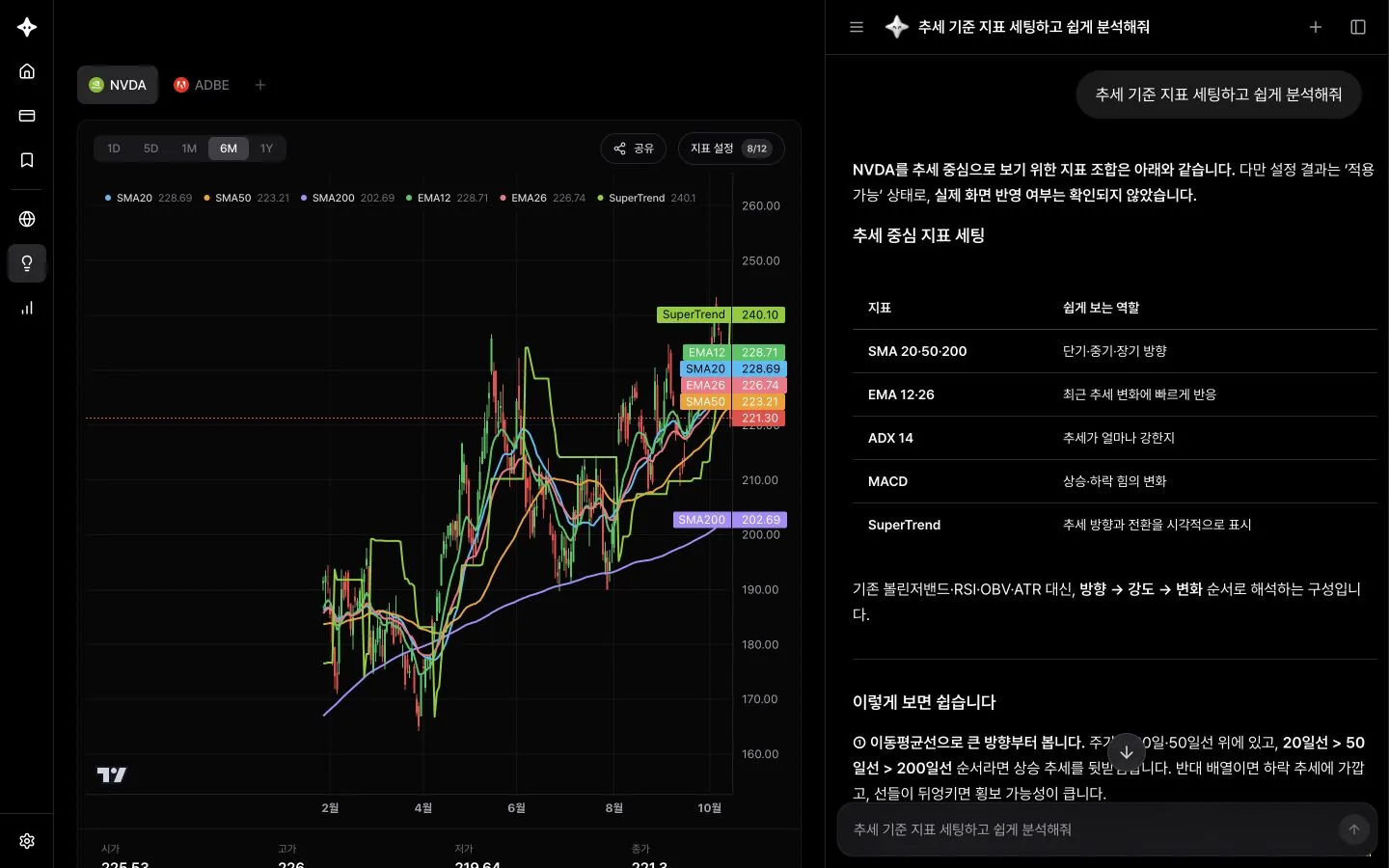Select the 1D timeframe
The height and width of the screenshot is (868, 1389).
114,149
